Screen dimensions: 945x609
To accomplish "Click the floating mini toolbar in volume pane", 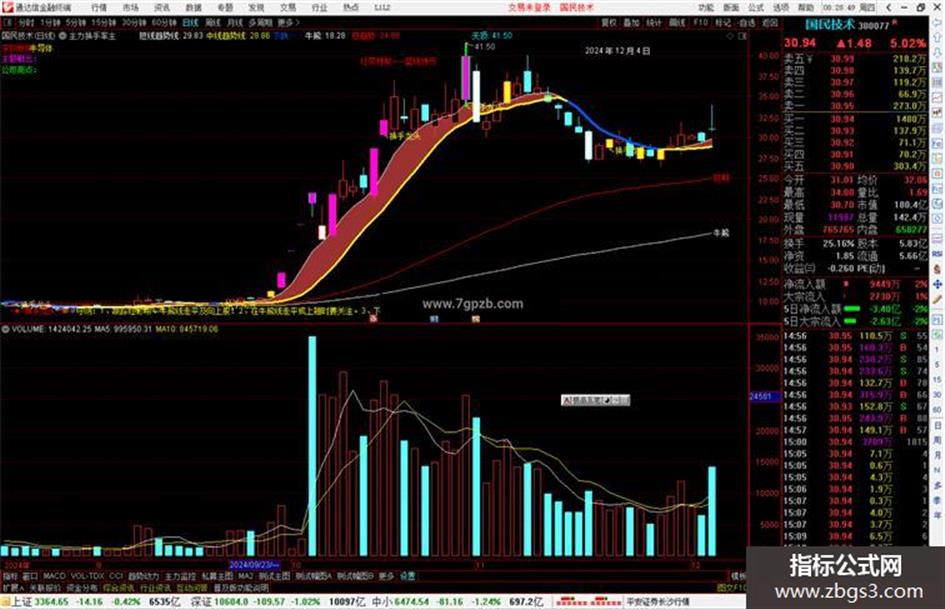I will click(x=595, y=400).
